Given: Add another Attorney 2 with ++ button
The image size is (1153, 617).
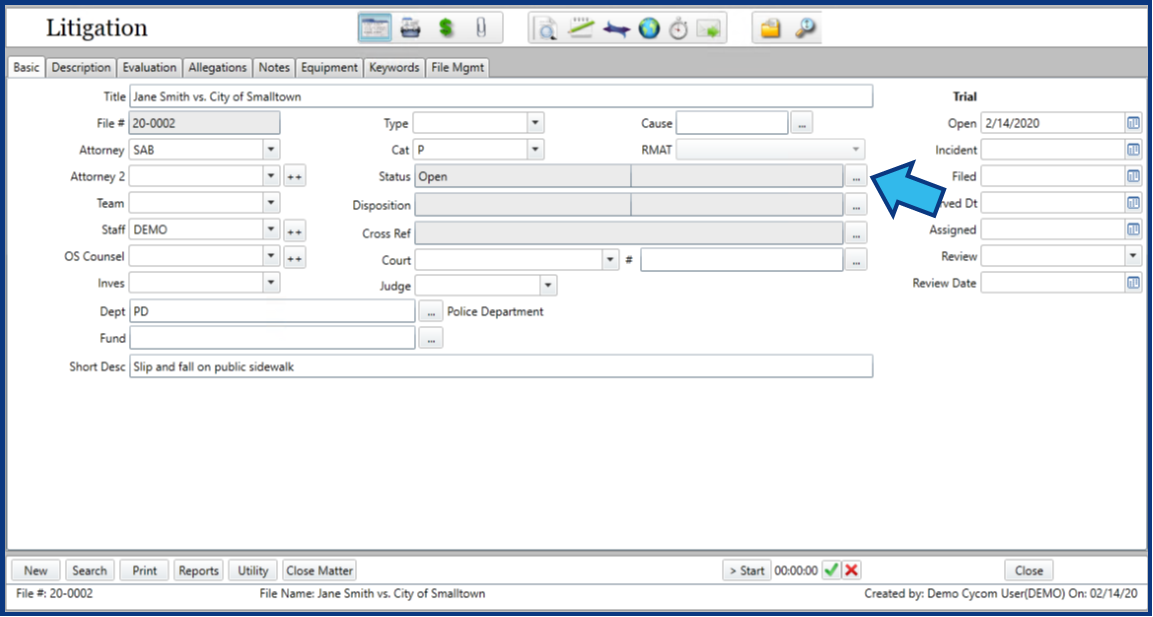Looking at the screenshot, I should point(295,177).
